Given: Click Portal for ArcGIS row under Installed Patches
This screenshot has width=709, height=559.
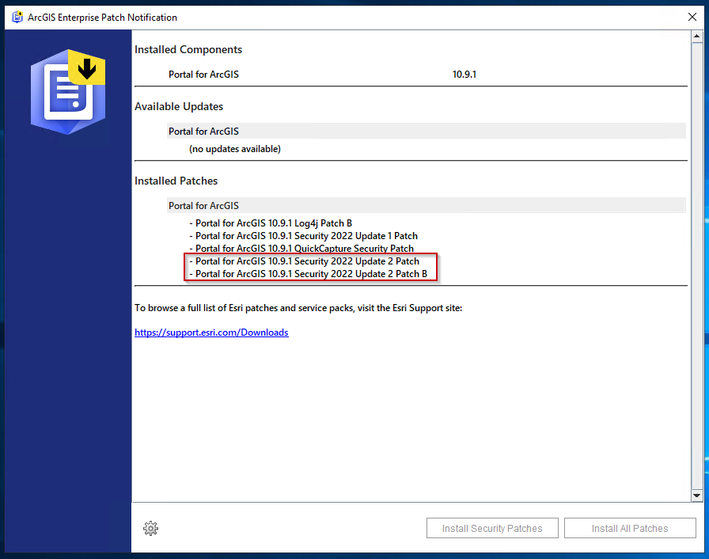Looking at the screenshot, I should tap(426, 205).
